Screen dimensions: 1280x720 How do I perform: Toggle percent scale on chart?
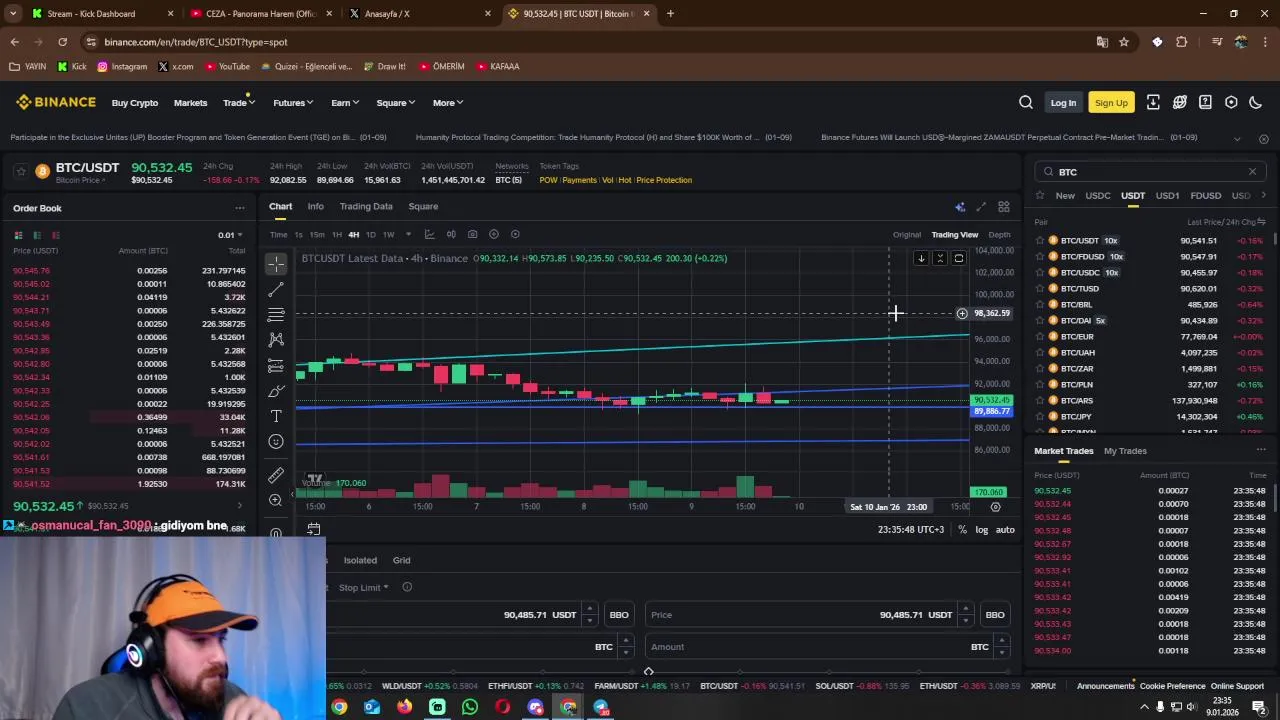coord(962,530)
